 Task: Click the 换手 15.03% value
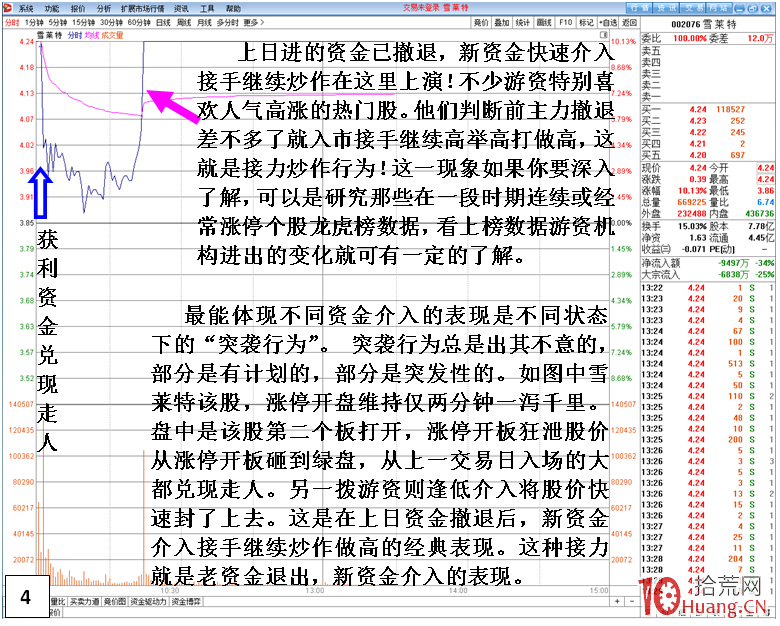click(x=692, y=226)
